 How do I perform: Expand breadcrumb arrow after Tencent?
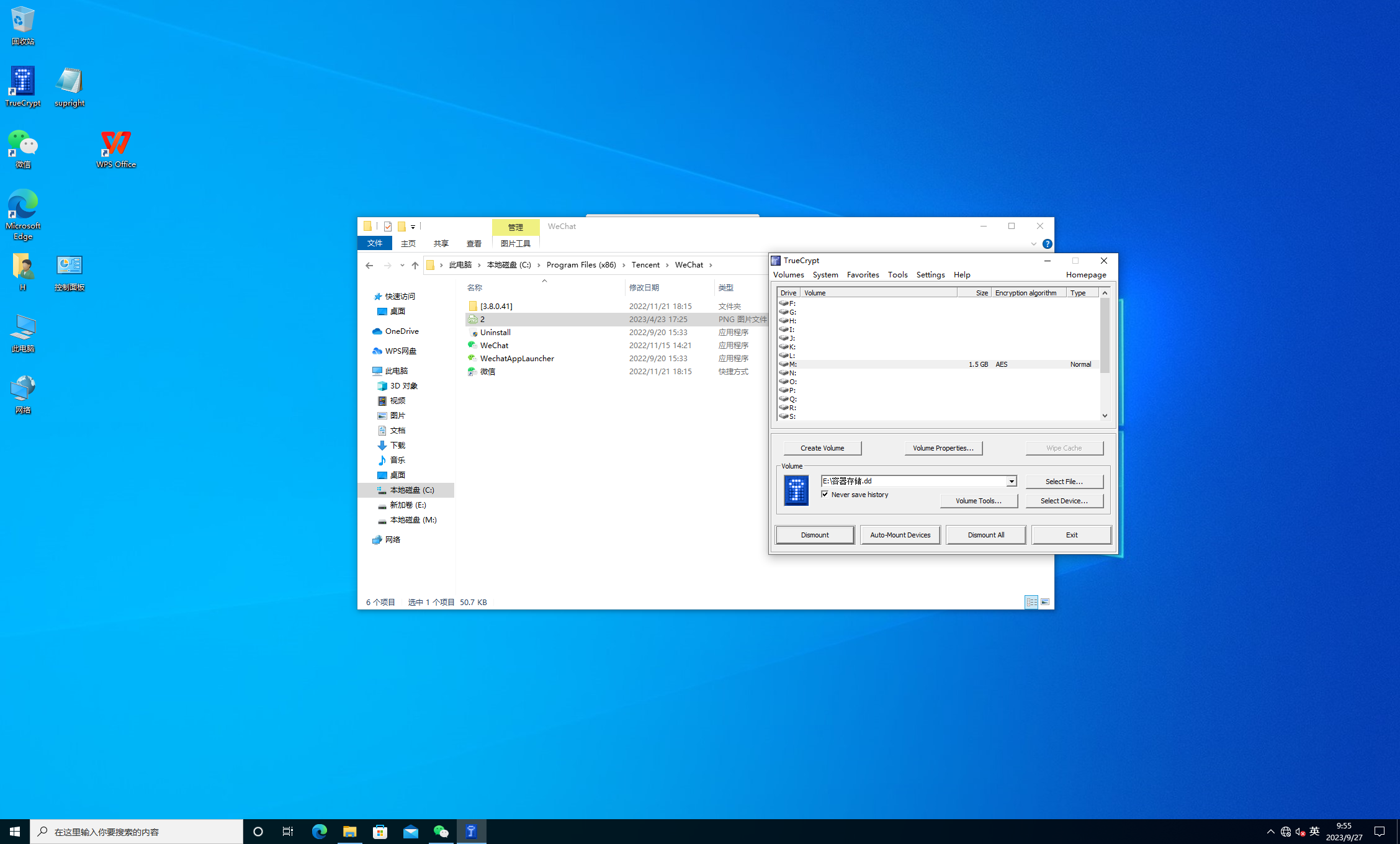pos(668,265)
